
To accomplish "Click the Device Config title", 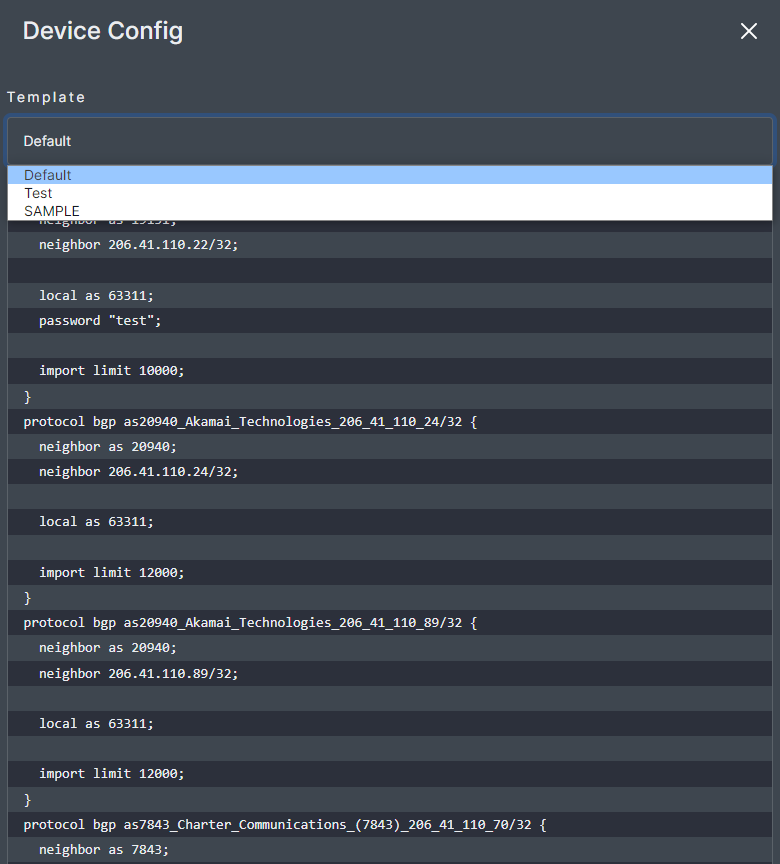I will coord(103,31).
